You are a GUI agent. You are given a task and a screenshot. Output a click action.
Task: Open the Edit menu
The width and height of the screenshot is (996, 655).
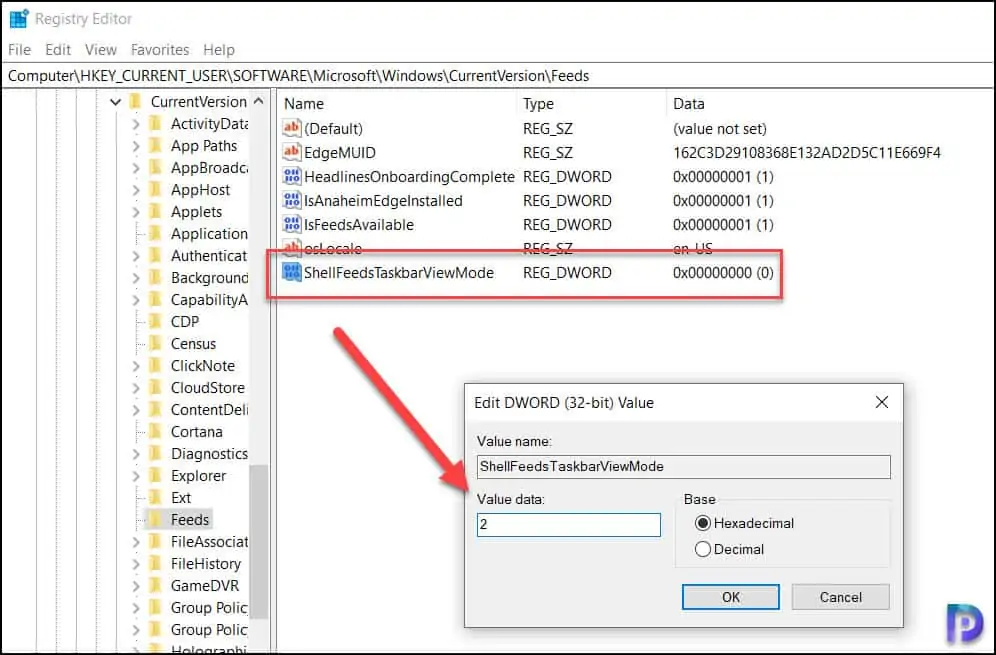click(58, 50)
